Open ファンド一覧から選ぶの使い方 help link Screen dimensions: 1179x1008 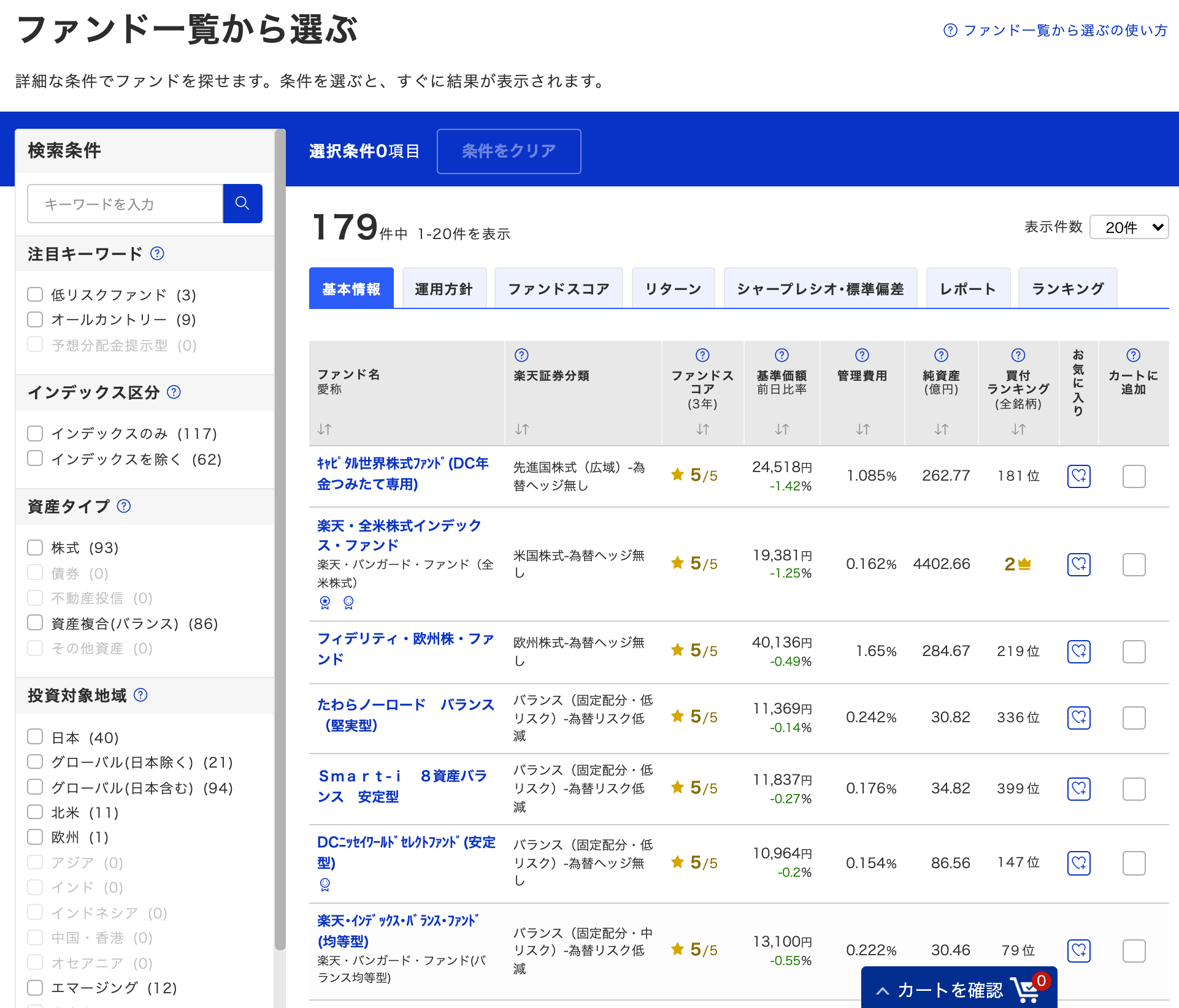coord(1055,30)
